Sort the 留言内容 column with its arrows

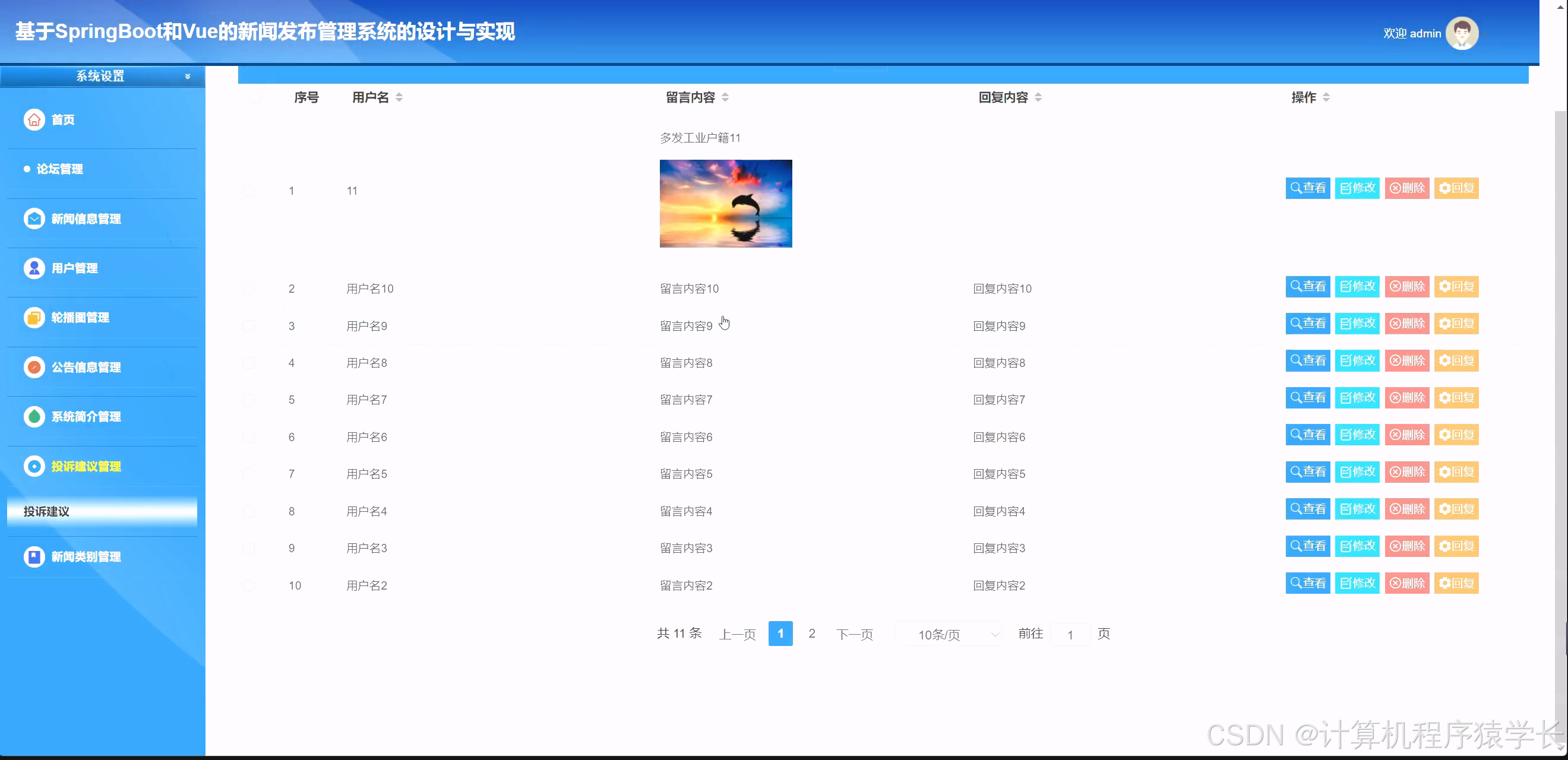click(x=725, y=97)
